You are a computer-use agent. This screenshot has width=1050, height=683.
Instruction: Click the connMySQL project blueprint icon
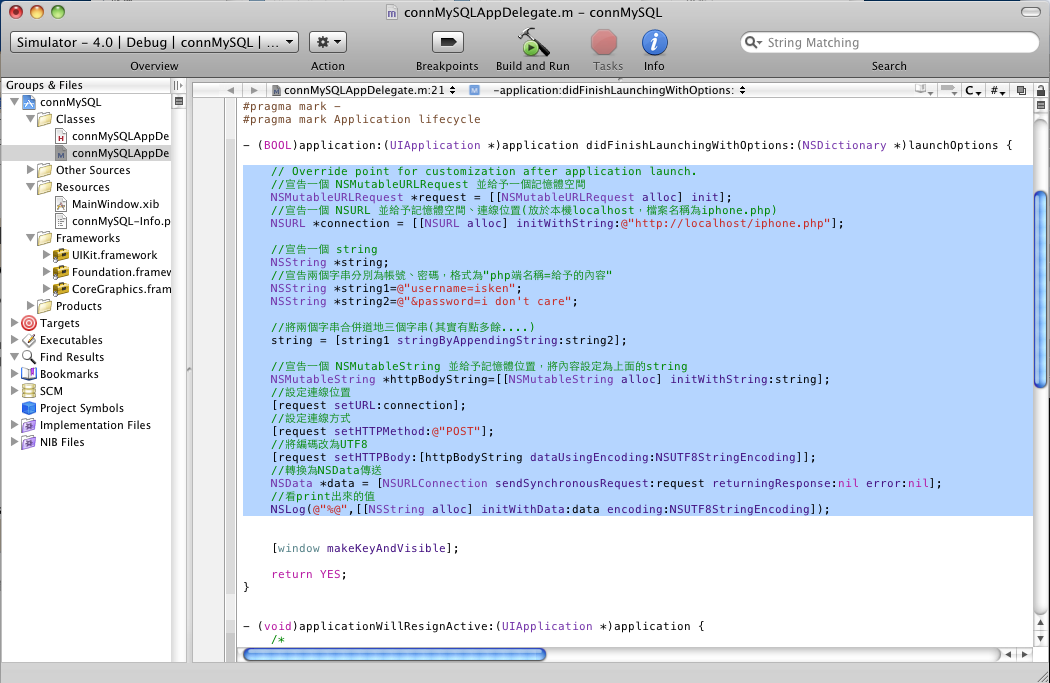[29, 102]
